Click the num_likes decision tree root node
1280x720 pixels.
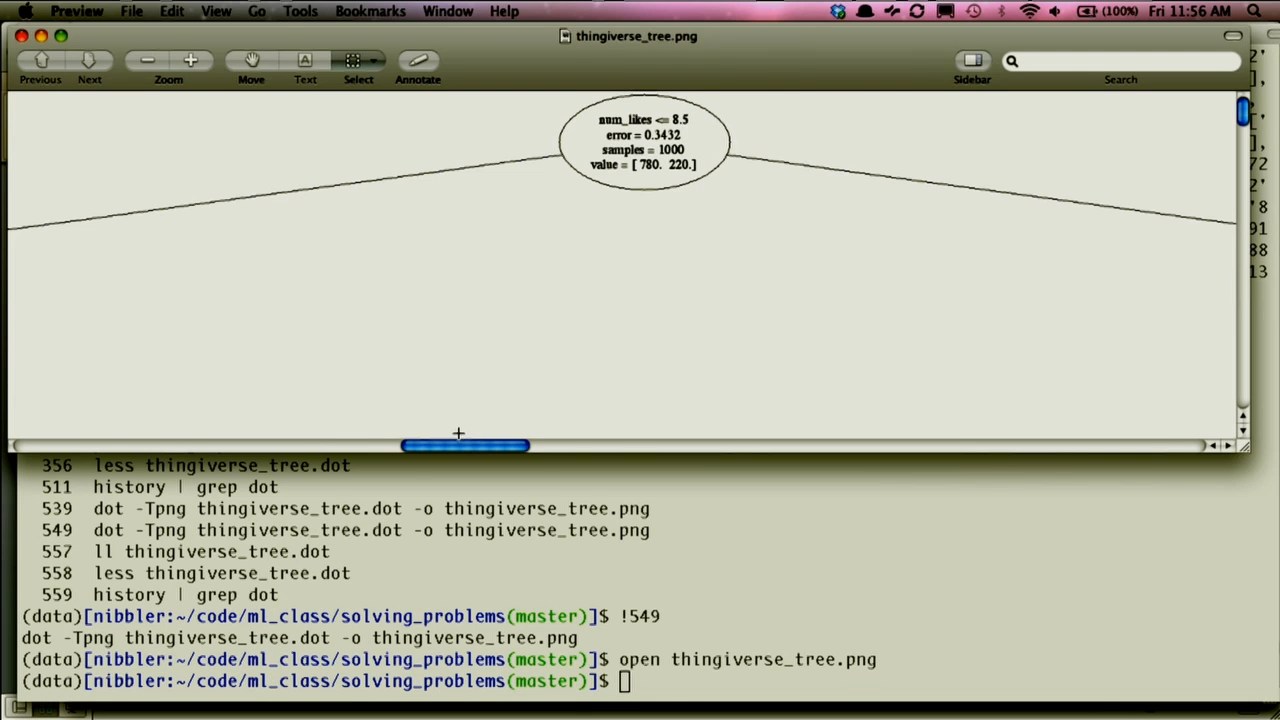[644, 142]
